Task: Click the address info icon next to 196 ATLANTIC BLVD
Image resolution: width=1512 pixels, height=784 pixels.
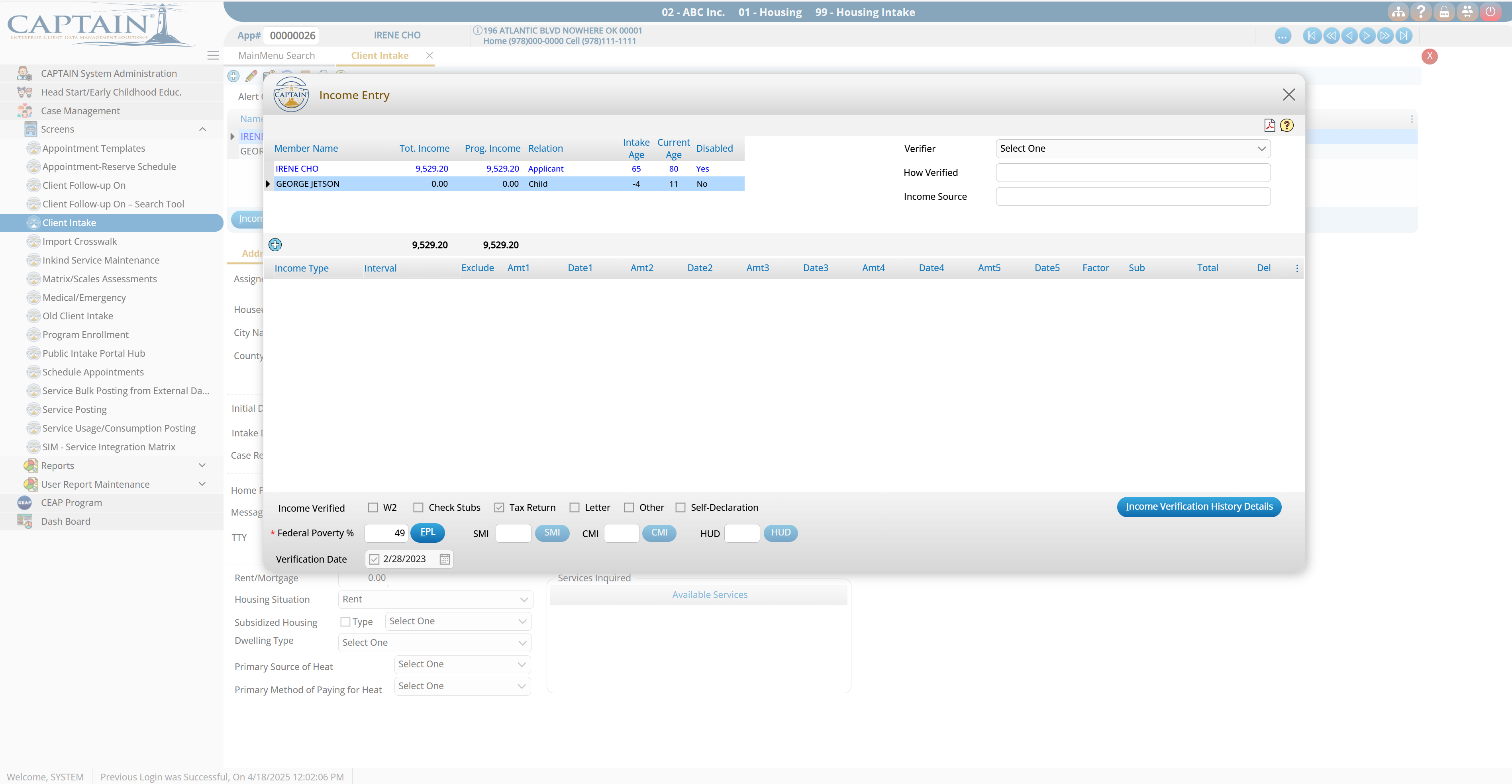Action: (x=477, y=31)
